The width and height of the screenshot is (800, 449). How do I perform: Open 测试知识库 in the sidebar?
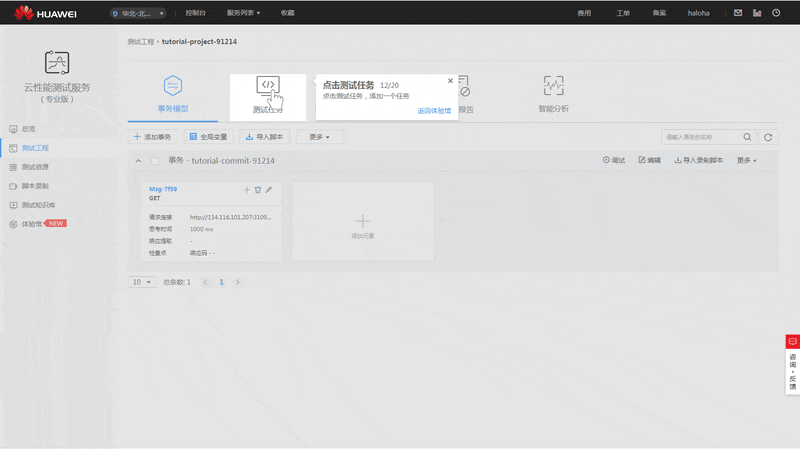point(33,205)
